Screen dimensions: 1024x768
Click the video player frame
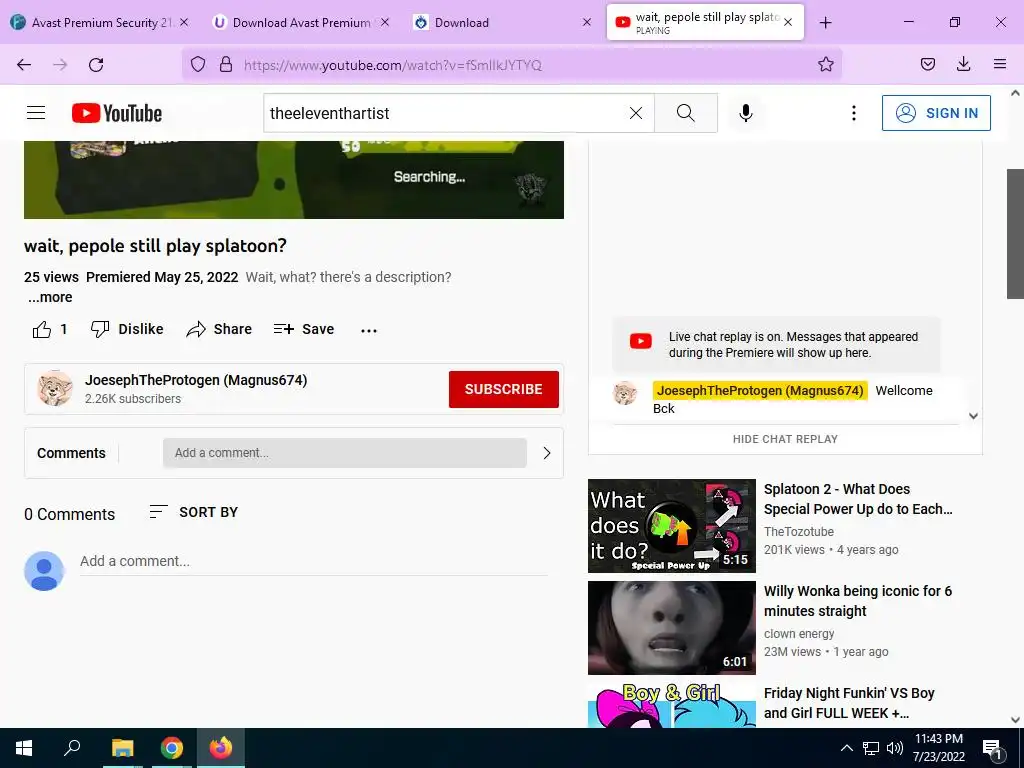pos(294,180)
